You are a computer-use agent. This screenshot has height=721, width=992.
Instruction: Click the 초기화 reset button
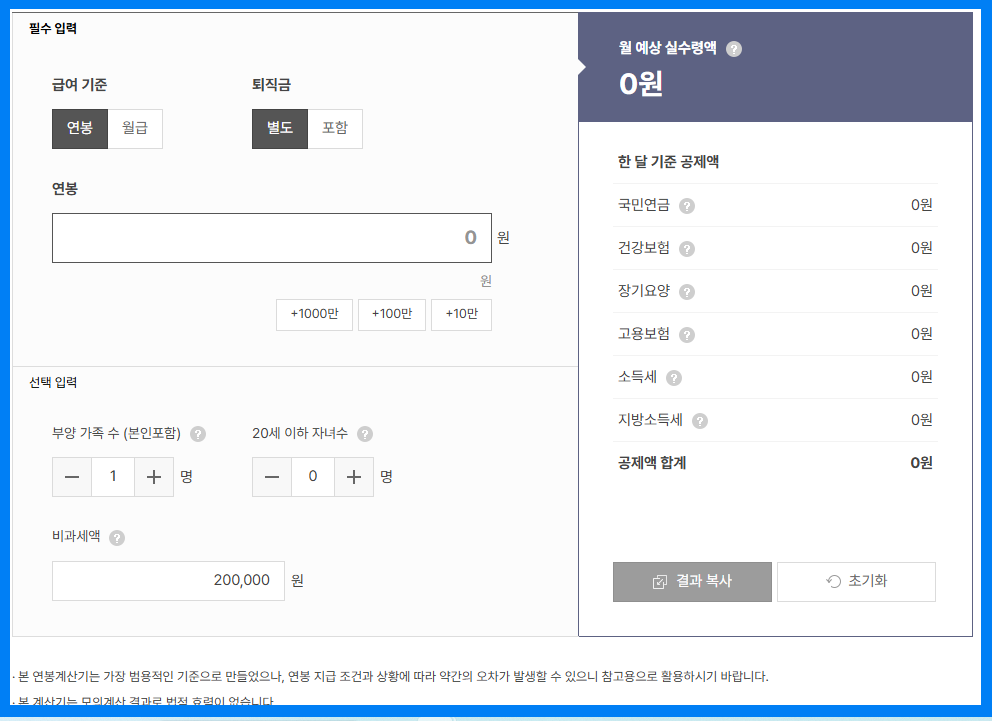click(x=856, y=581)
